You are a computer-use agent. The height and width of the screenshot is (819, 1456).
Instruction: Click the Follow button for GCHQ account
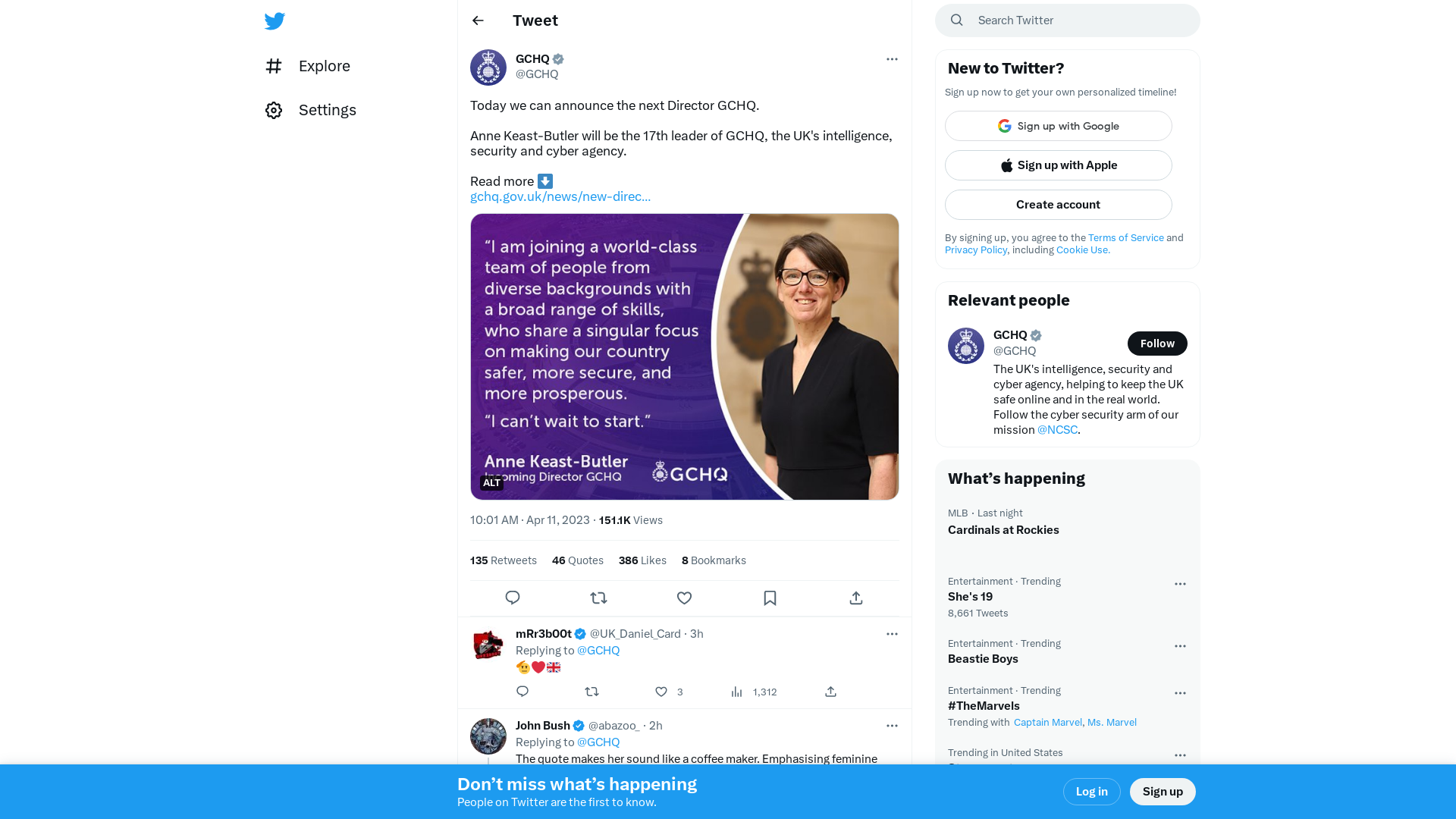pos(1157,343)
